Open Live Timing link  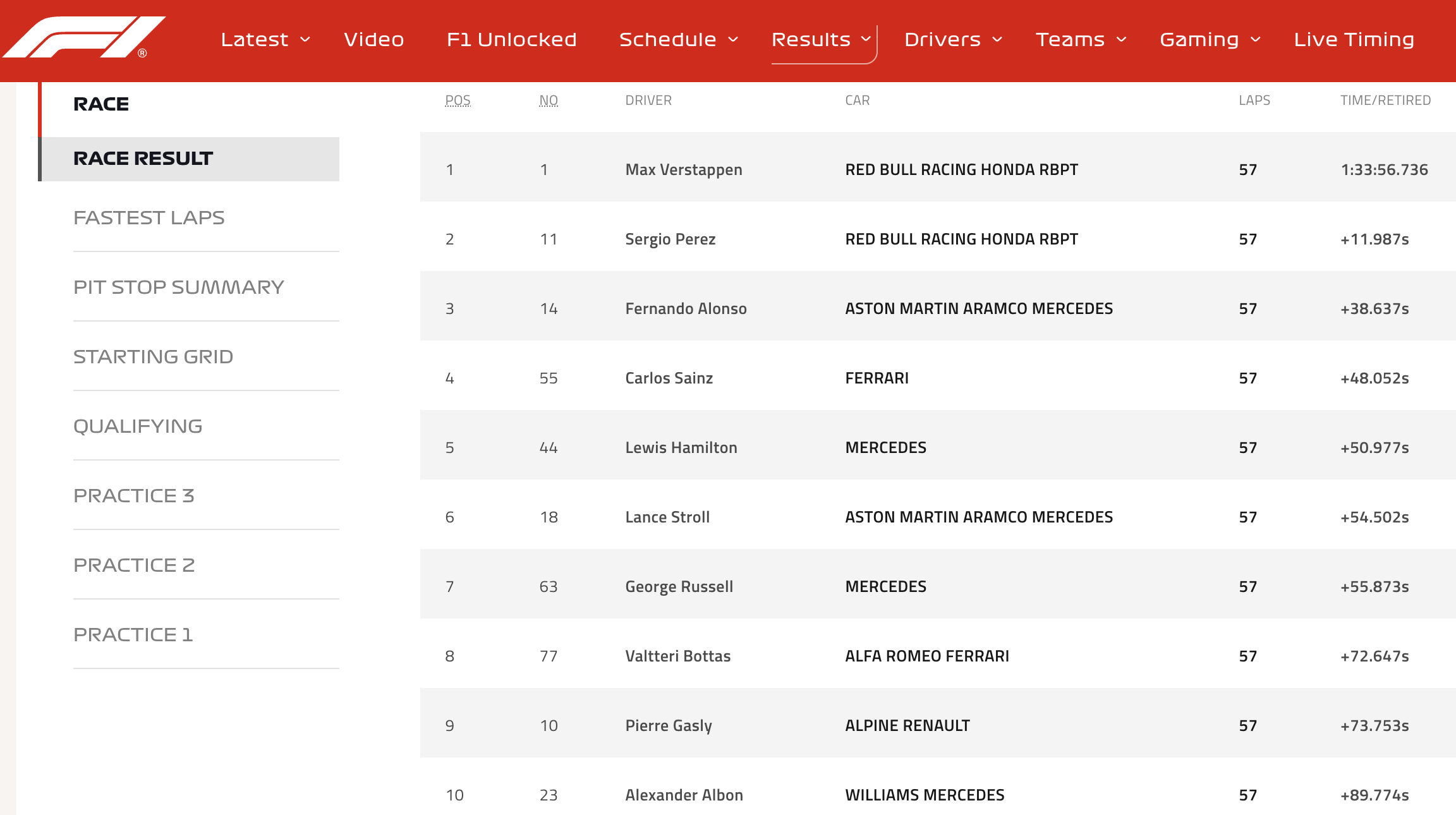1354,40
